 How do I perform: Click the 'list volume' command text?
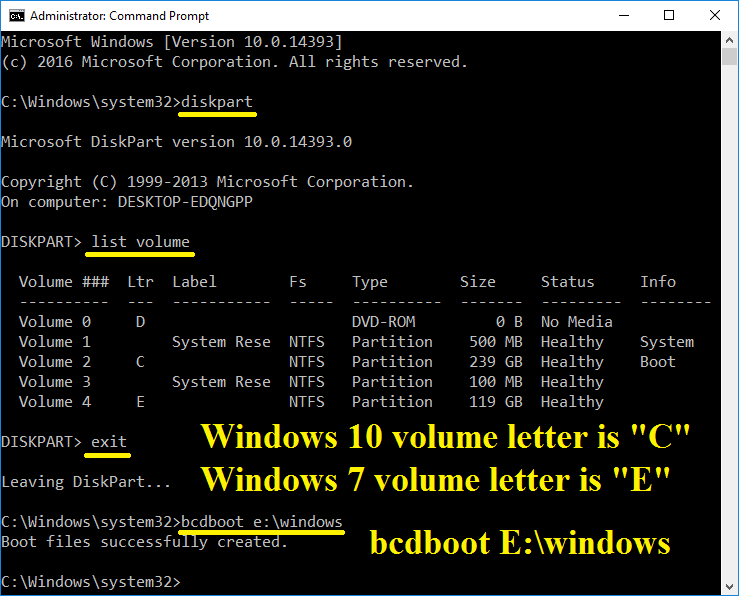pos(140,242)
